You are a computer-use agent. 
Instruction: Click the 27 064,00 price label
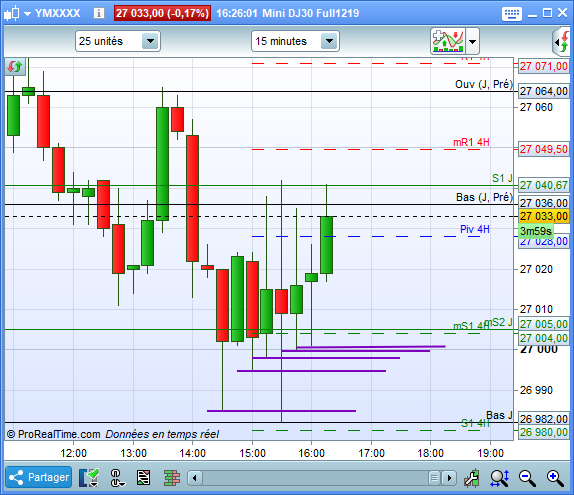(544, 91)
